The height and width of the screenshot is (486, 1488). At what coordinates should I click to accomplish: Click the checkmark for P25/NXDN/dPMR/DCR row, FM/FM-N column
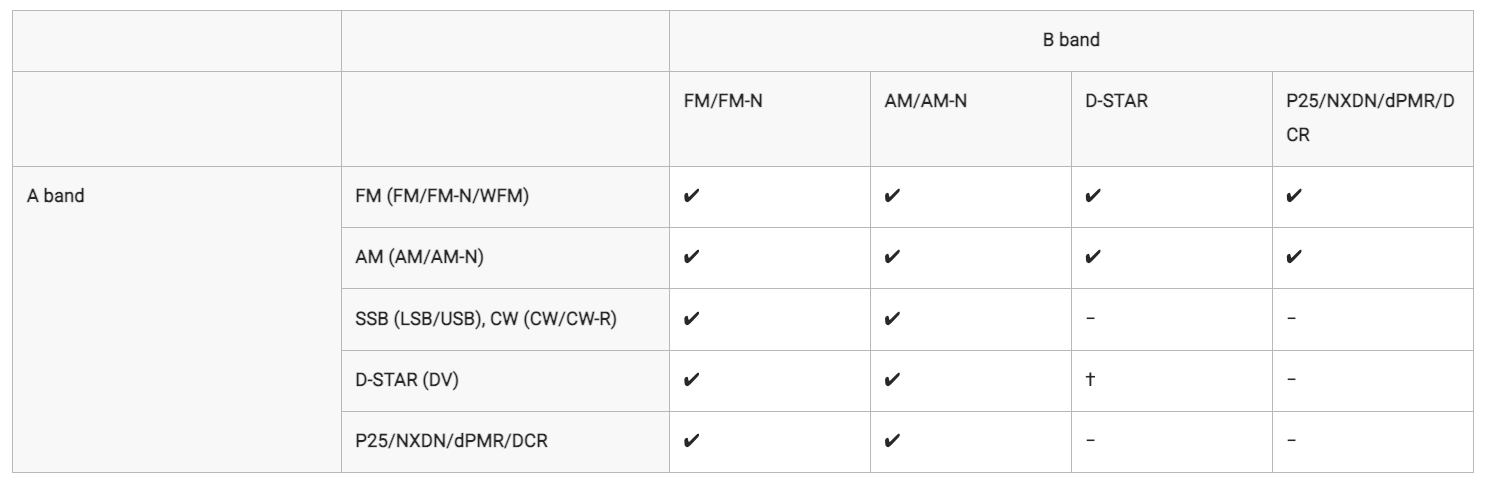690,441
